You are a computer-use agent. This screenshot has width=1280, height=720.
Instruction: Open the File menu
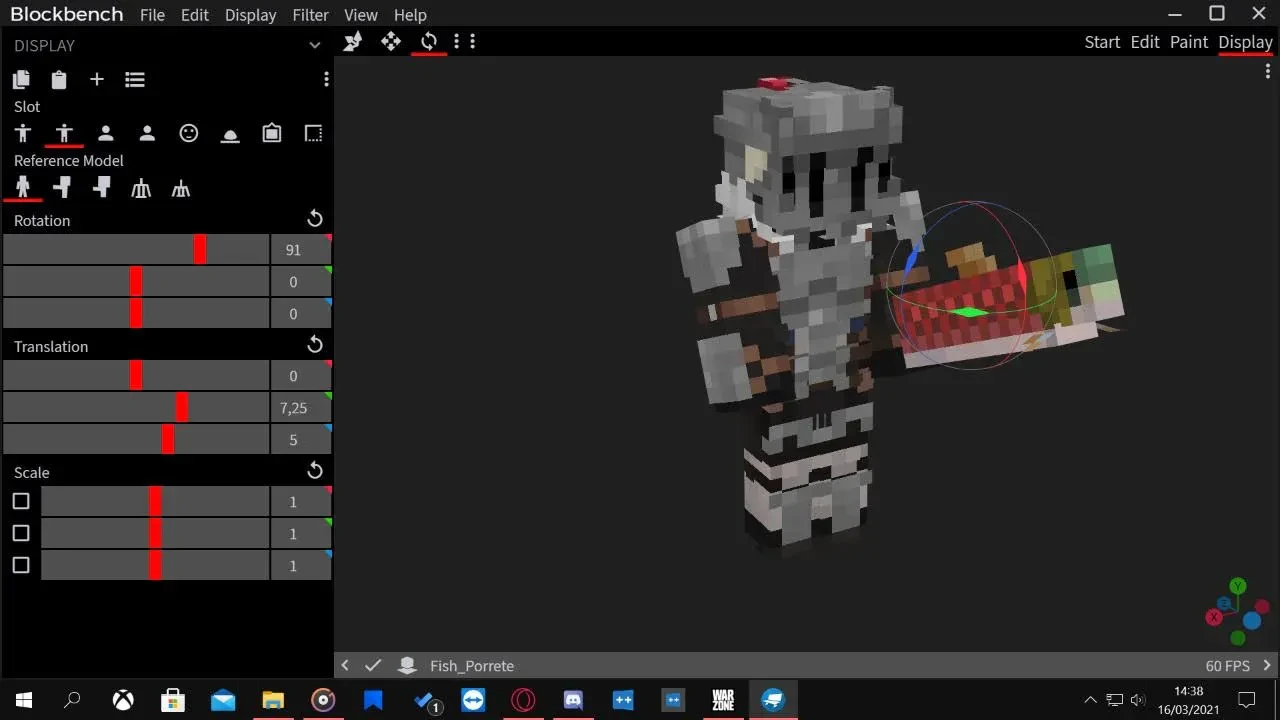coord(152,15)
